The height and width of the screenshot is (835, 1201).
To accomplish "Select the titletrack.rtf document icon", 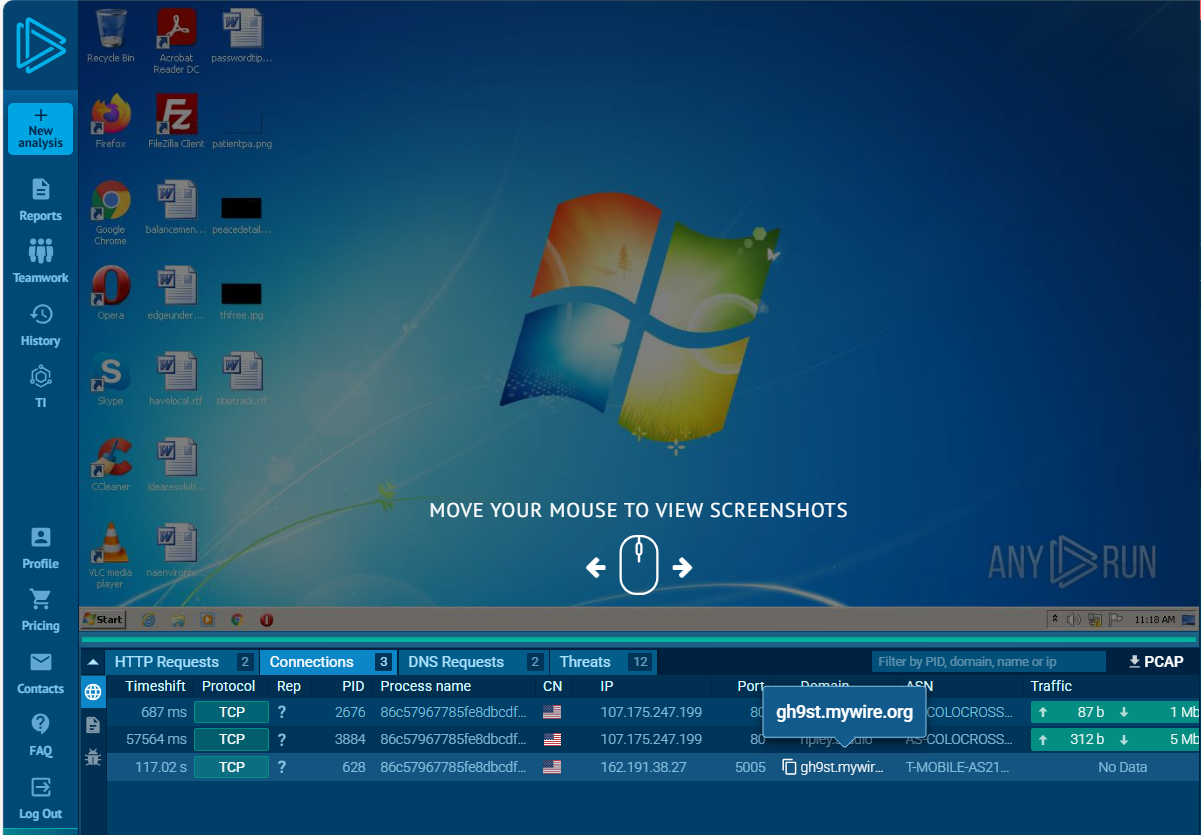I will tap(242, 379).
